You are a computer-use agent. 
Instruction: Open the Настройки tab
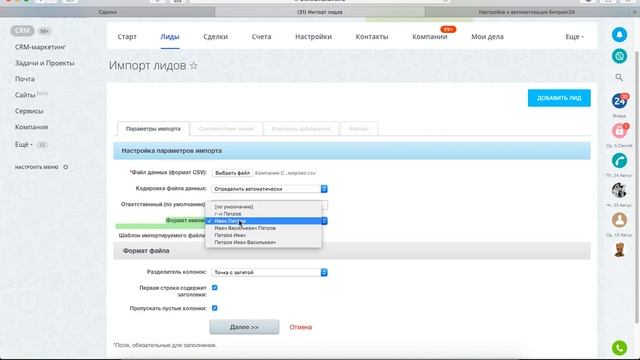[x=313, y=37]
